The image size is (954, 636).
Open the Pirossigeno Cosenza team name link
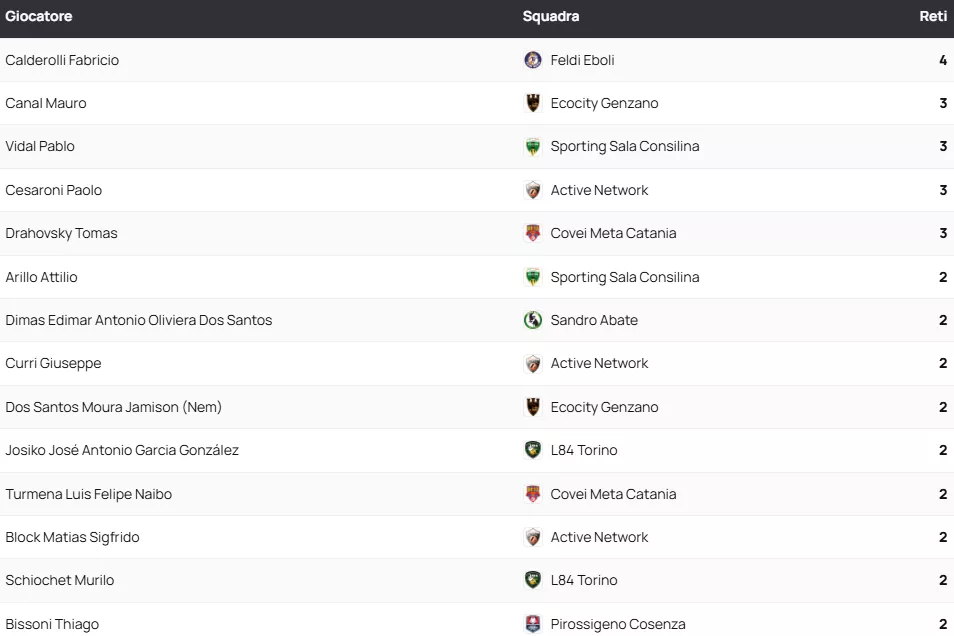[618, 624]
